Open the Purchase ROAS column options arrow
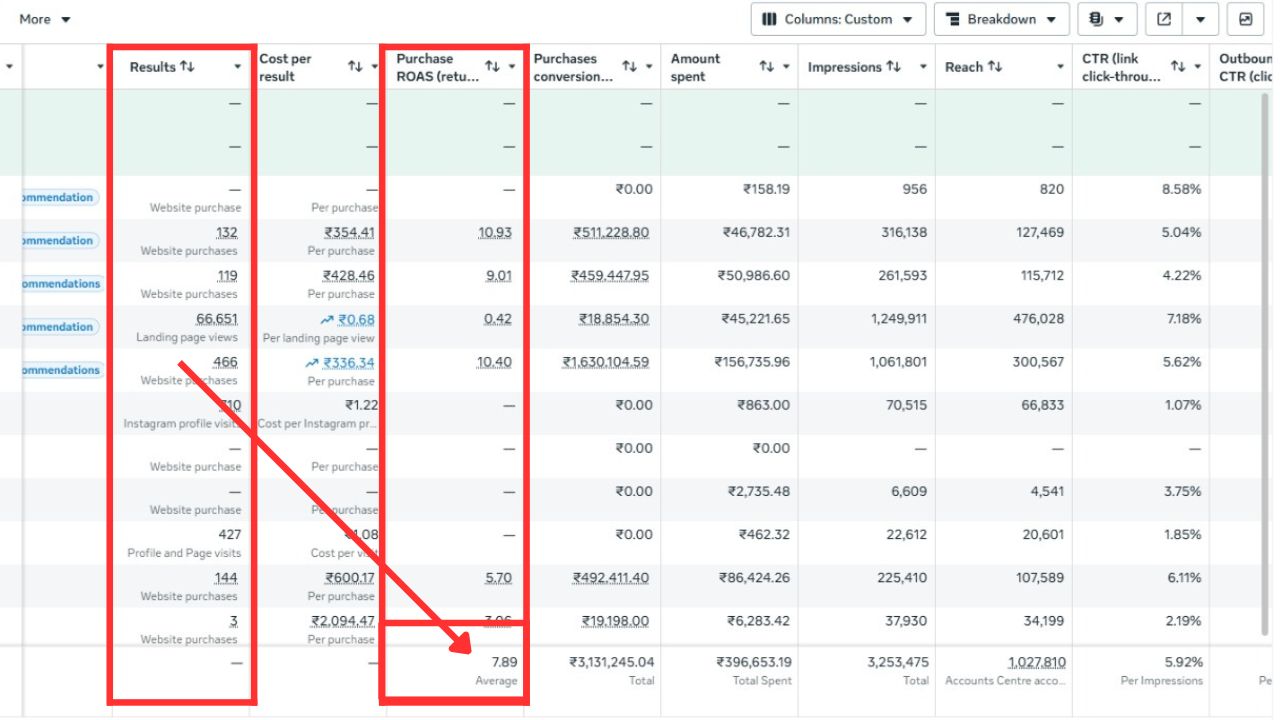 click(x=512, y=67)
